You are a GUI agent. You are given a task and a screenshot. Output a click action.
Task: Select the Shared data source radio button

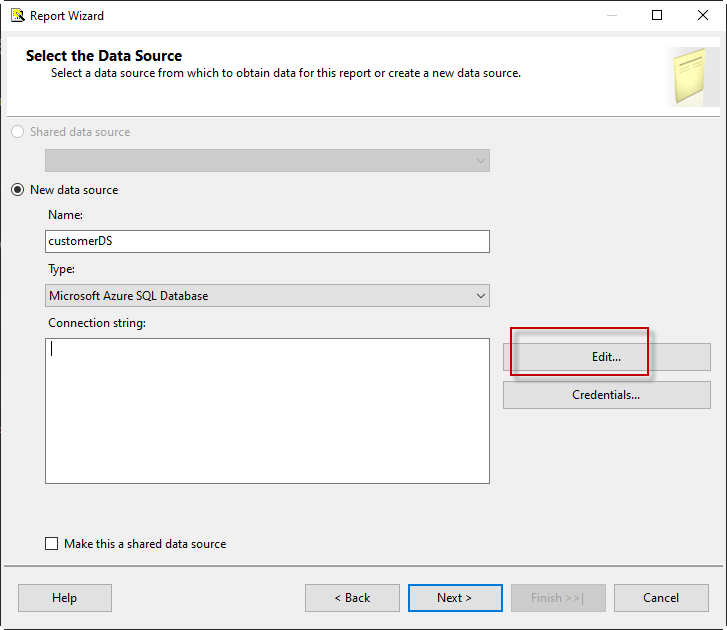click(18, 132)
